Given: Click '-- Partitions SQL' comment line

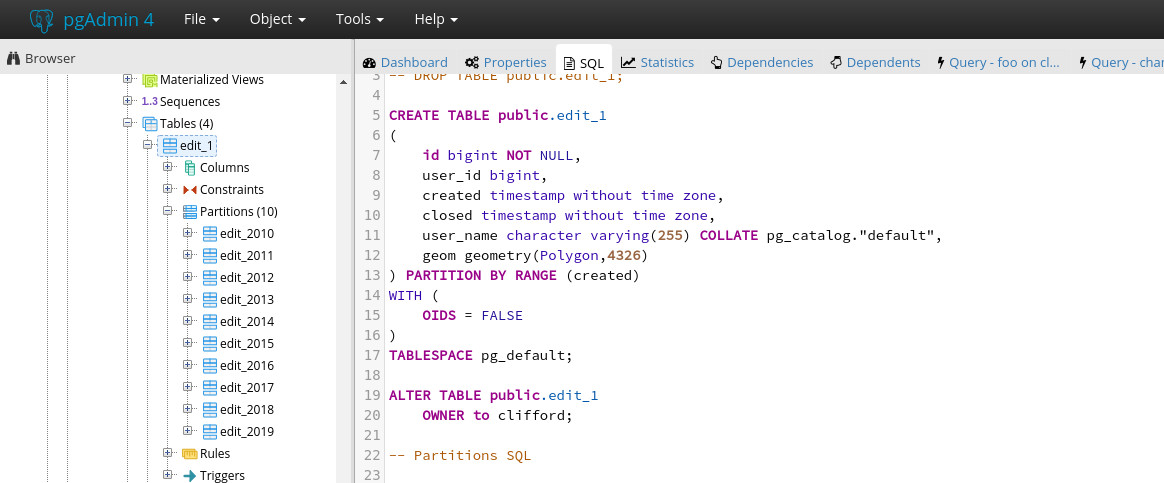Looking at the screenshot, I should click(460, 456).
